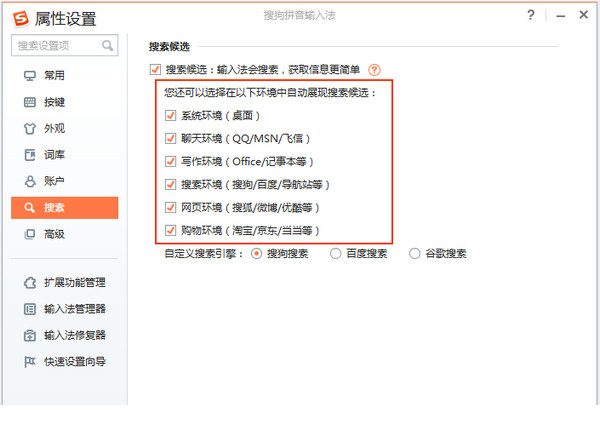Select the 词库 dictionary icon

[30, 155]
